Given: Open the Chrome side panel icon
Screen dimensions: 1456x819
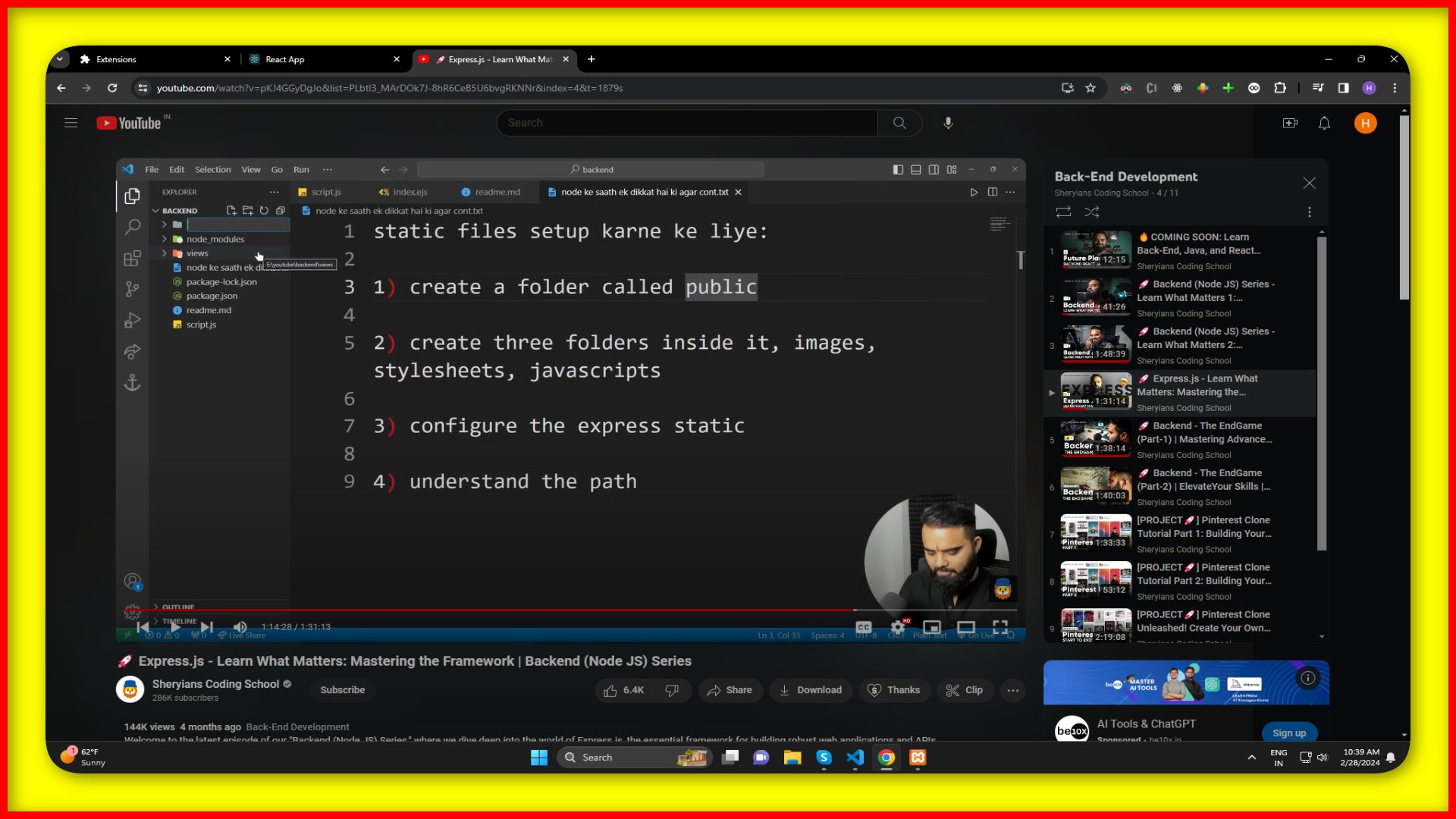Looking at the screenshot, I should (x=1344, y=88).
